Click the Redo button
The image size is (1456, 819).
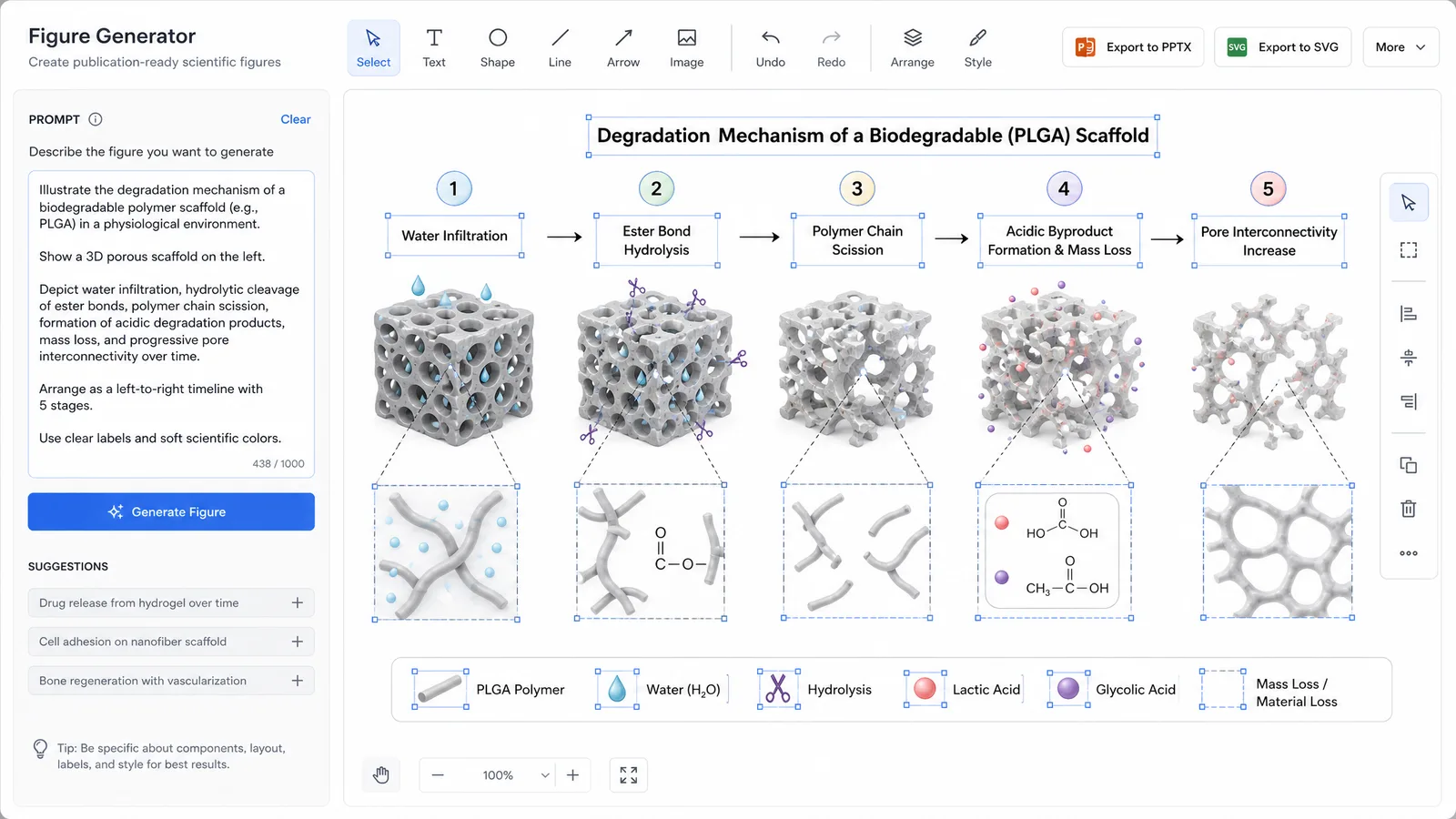click(831, 47)
